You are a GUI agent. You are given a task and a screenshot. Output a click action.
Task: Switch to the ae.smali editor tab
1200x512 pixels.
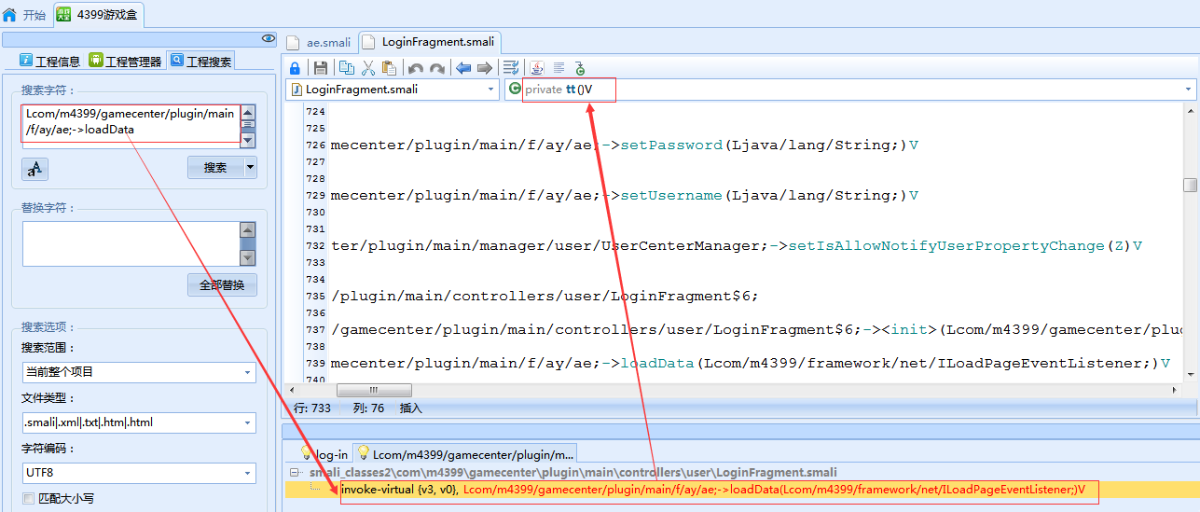coord(318,42)
